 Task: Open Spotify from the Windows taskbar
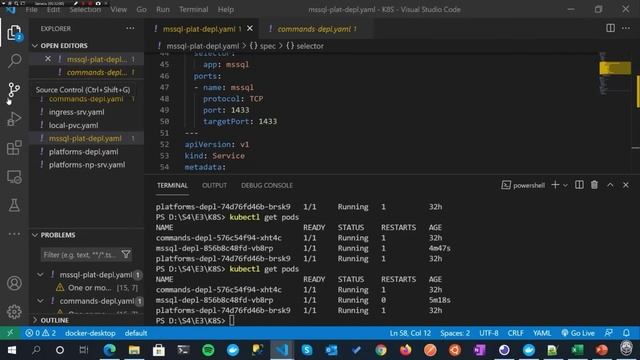(x=208, y=350)
